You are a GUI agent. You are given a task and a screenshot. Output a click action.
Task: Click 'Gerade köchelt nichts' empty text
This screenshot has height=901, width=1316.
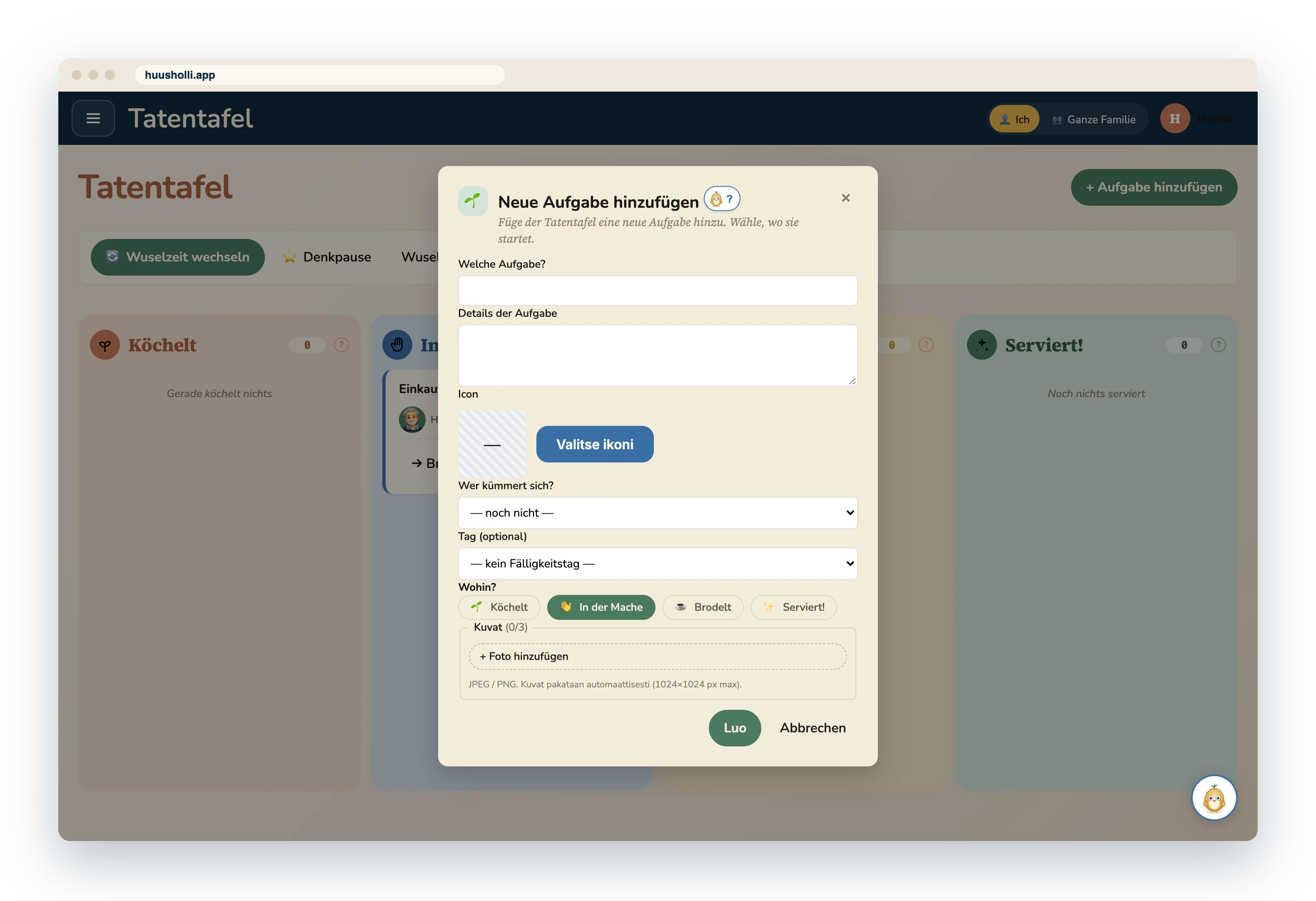219,393
